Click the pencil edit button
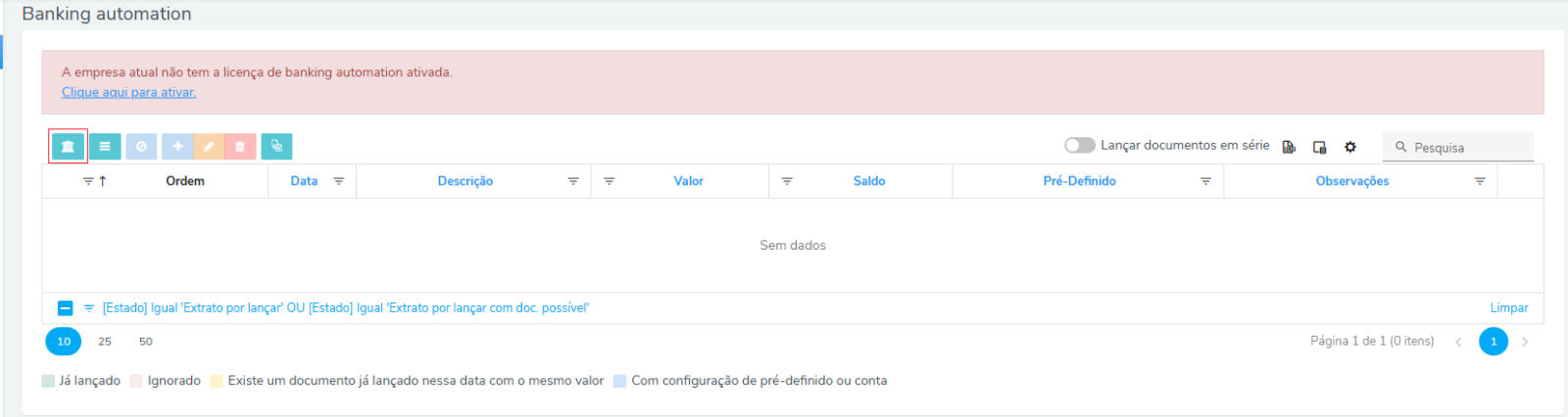 [209, 146]
